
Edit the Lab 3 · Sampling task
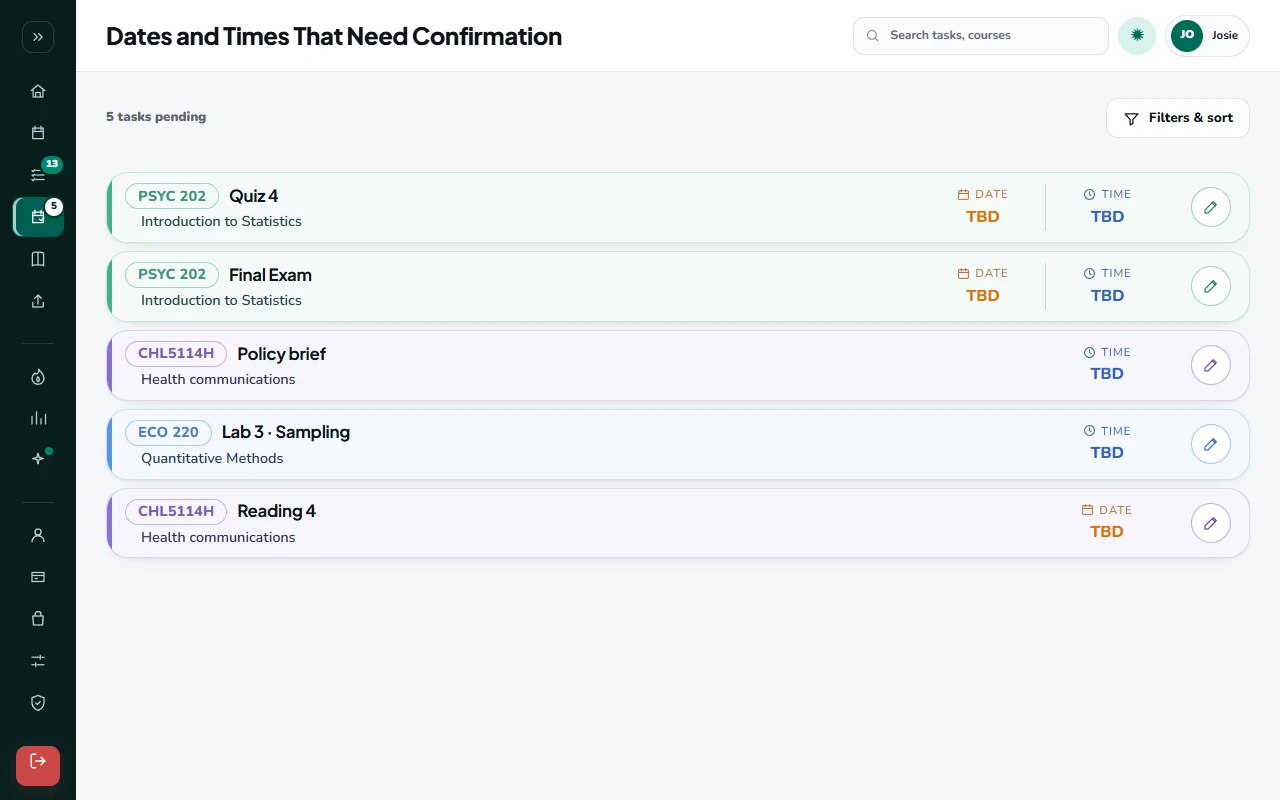coord(1211,444)
